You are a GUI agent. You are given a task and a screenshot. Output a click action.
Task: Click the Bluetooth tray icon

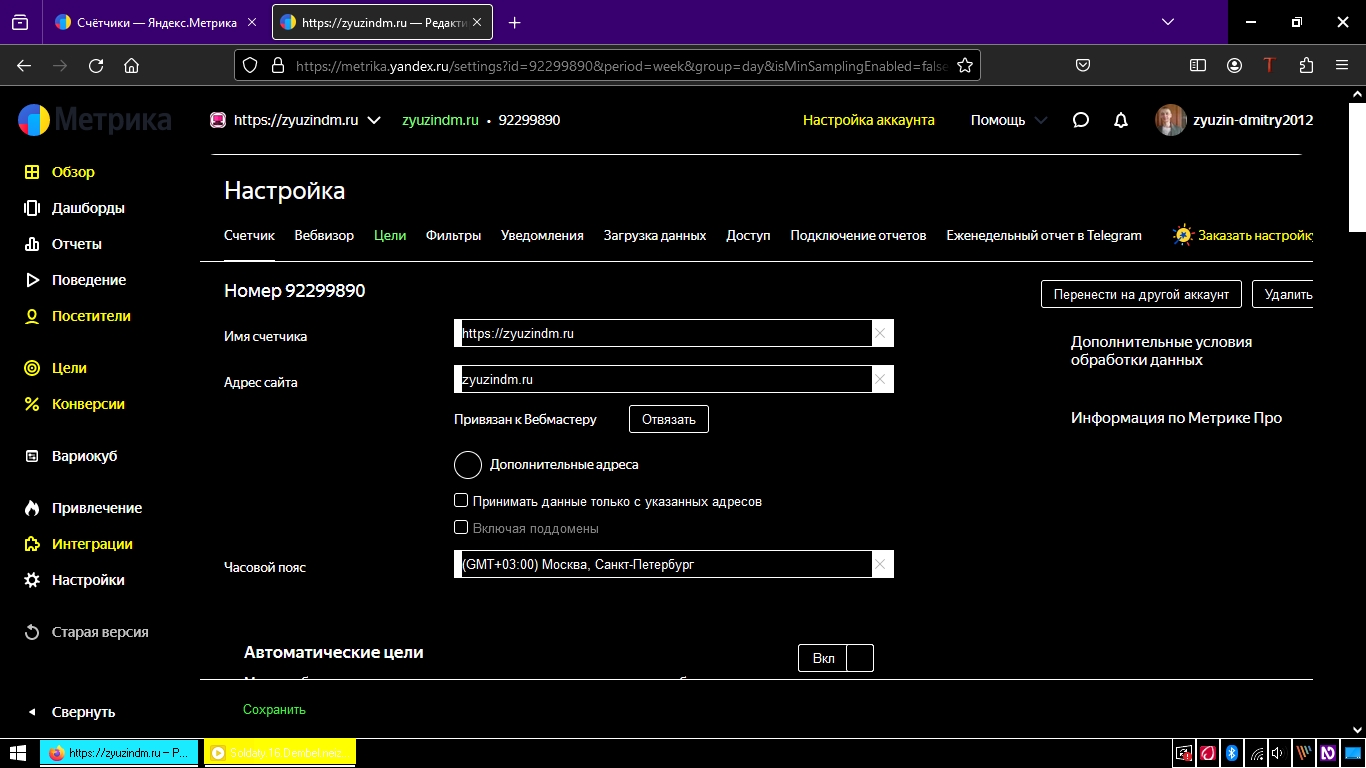pos(1233,753)
